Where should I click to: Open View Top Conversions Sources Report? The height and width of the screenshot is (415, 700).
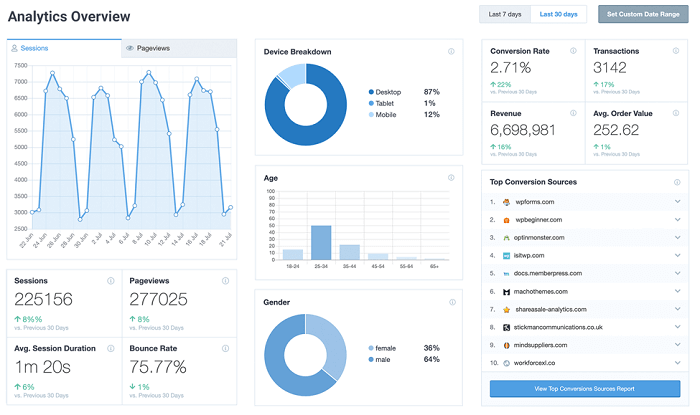585,389
